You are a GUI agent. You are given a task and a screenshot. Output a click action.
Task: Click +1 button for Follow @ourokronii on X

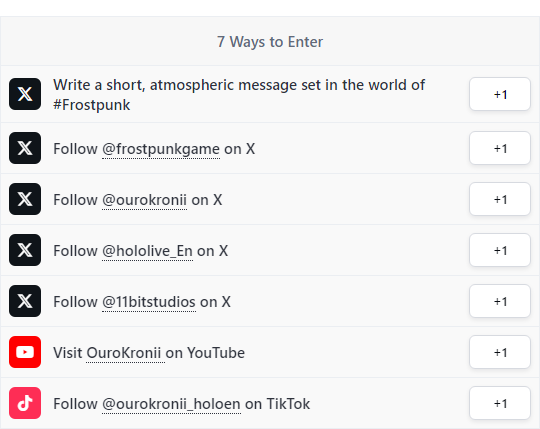point(500,199)
